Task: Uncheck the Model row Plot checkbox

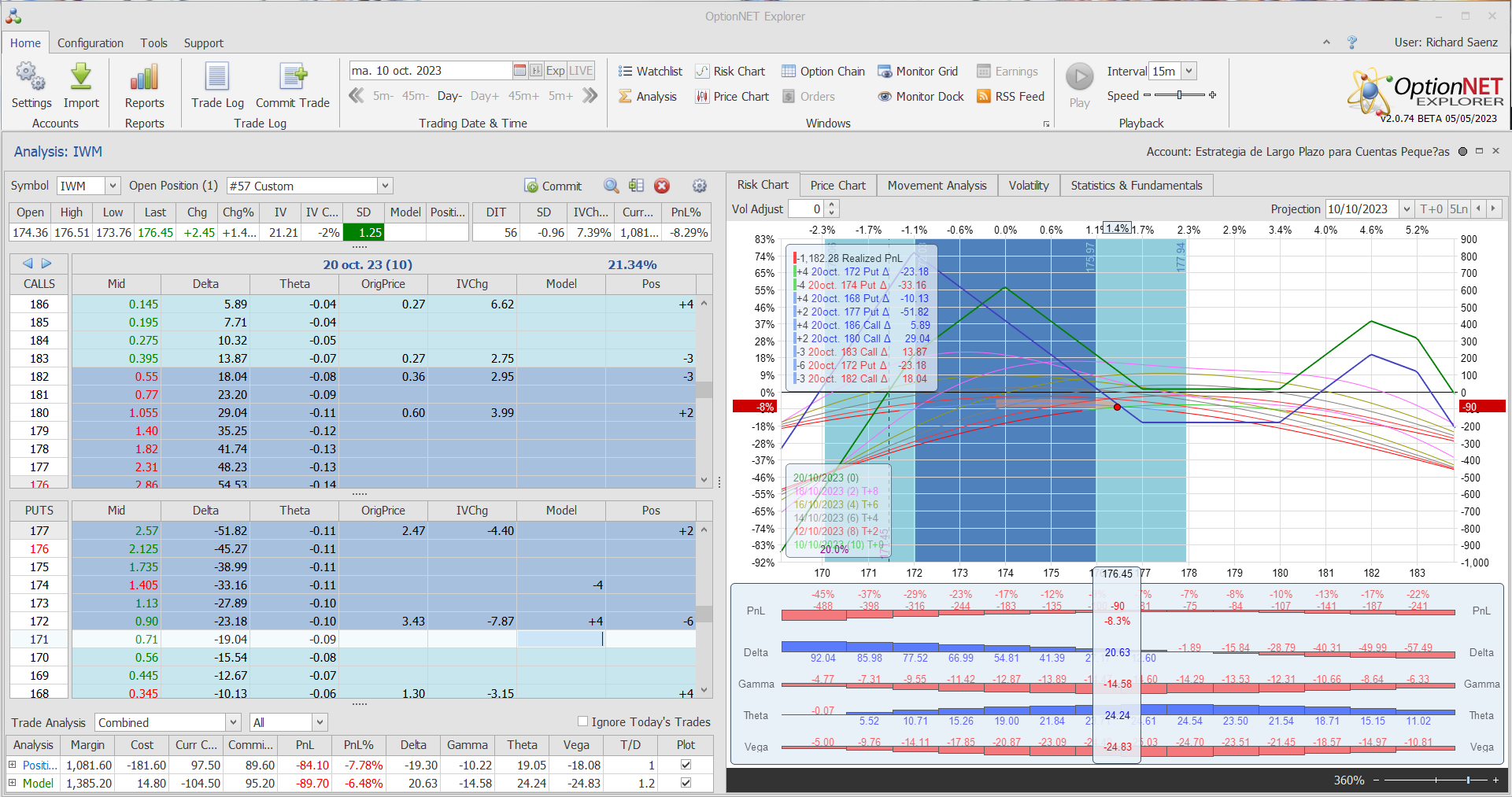Action: (686, 783)
